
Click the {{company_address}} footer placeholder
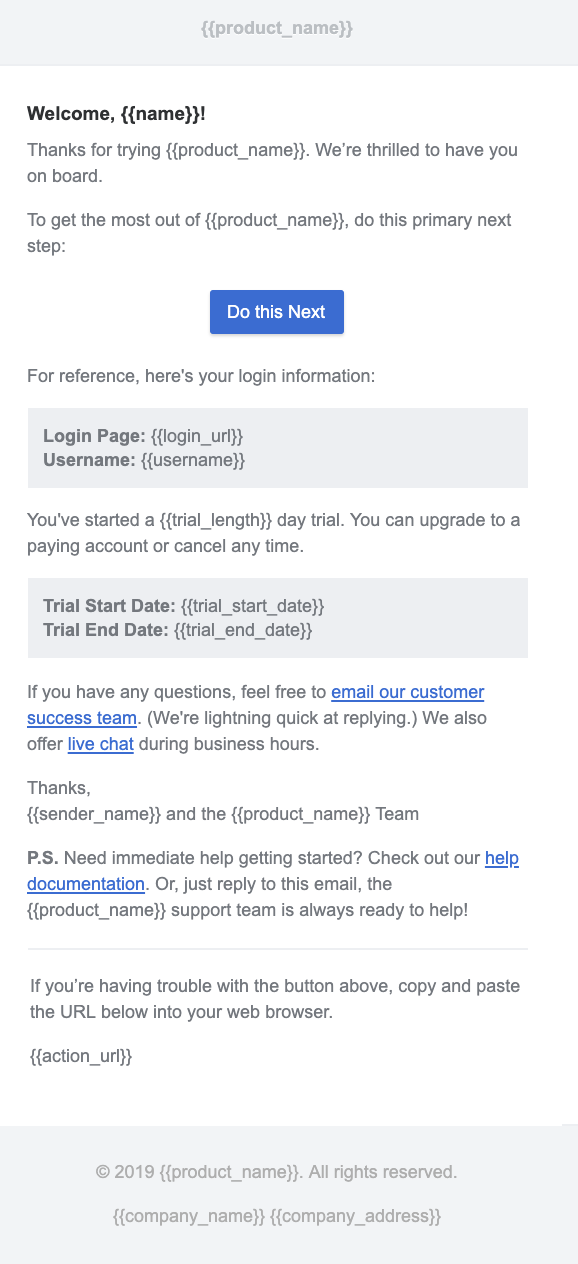[356, 1216]
